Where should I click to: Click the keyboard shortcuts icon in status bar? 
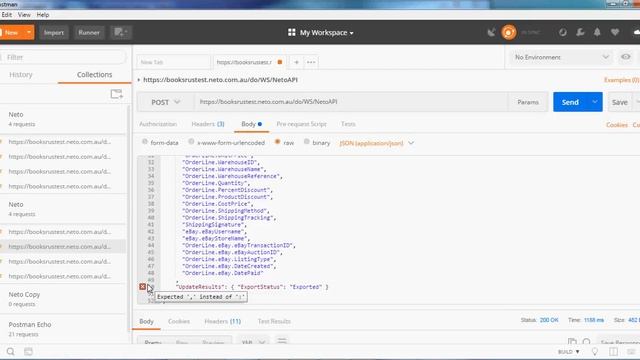pos(631,351)
